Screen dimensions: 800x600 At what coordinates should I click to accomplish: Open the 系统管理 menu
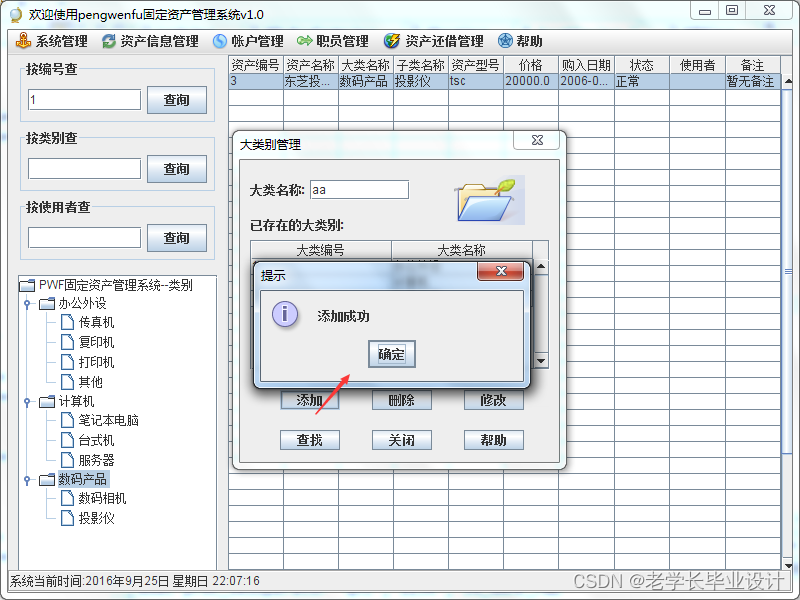pos(45,40)
